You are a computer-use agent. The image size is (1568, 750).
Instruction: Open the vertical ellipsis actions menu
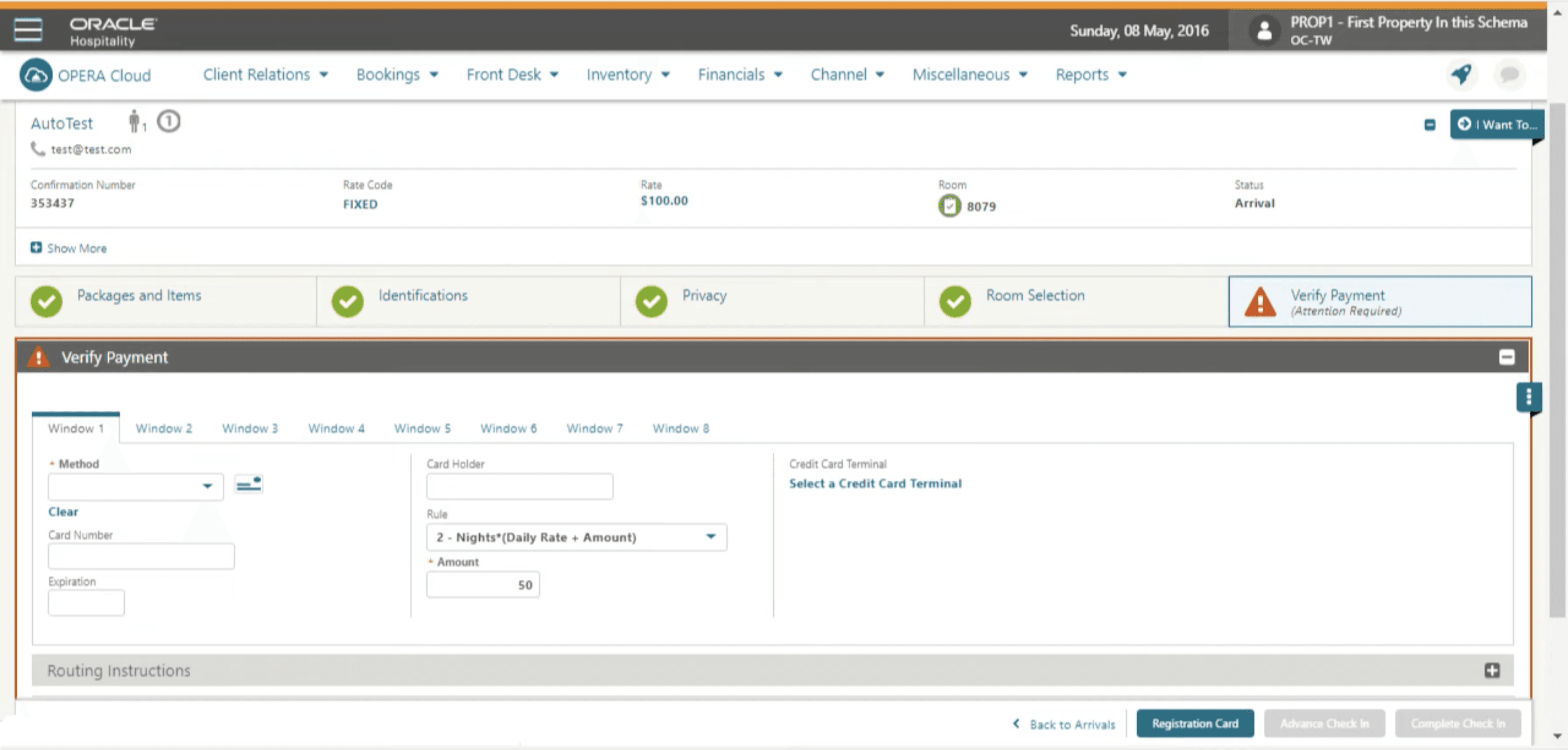click(x=1528, y=397)
